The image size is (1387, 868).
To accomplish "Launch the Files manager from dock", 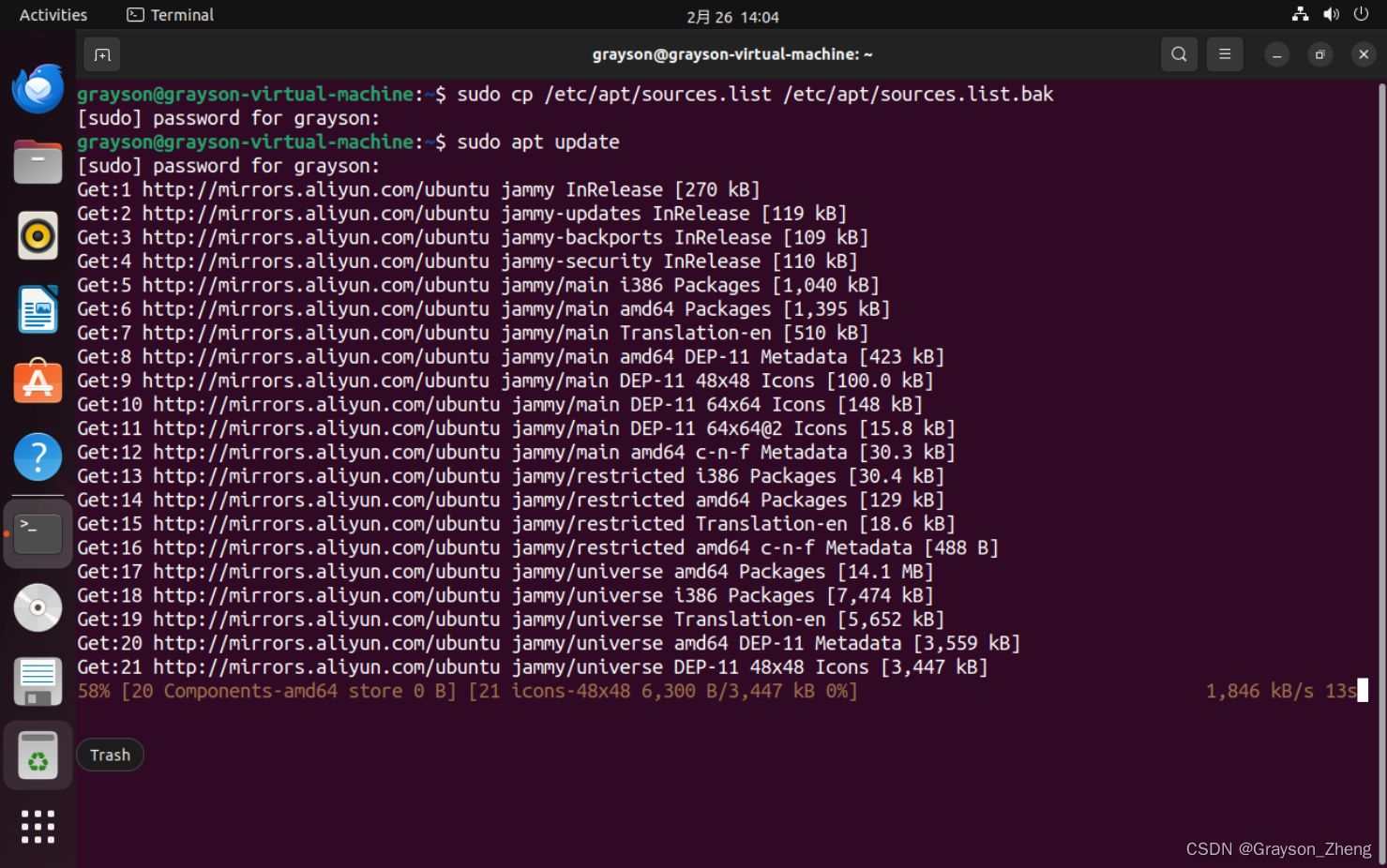I will tap(38, 162).
